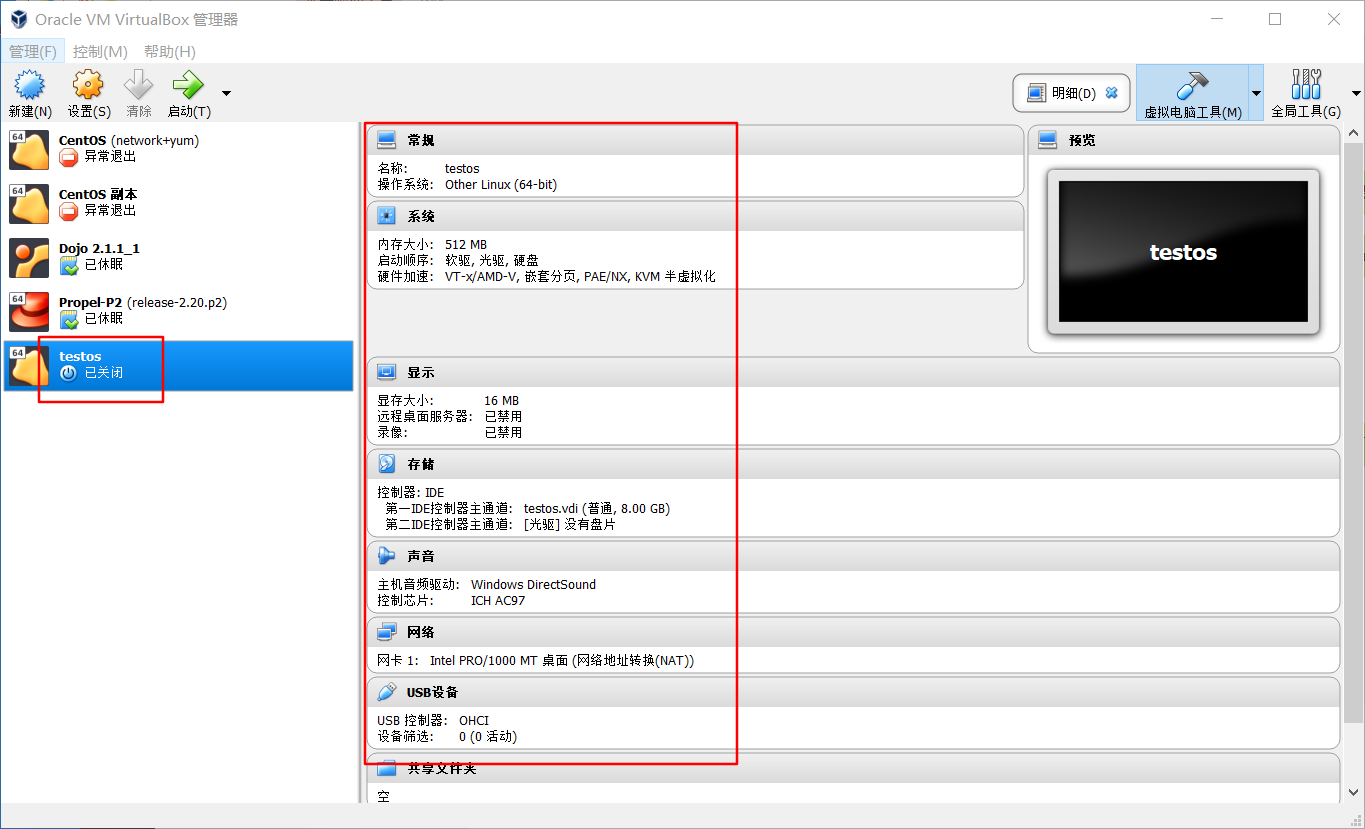Open dropdown arrow next to 启动 button

point(226,93)
